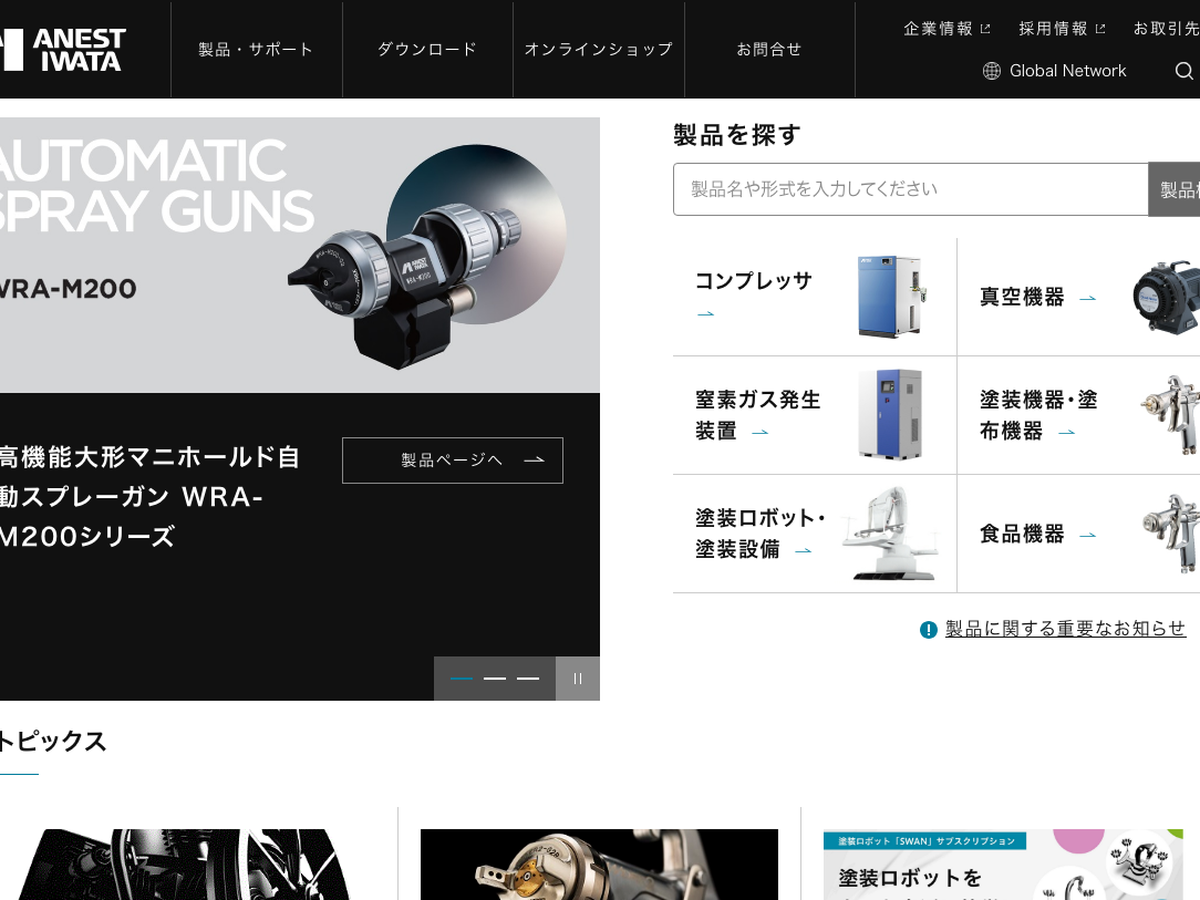Screen dimensions: 1200x900
Task: Open the コンプレッサ category compressor image
Action: tap(889, 296)
